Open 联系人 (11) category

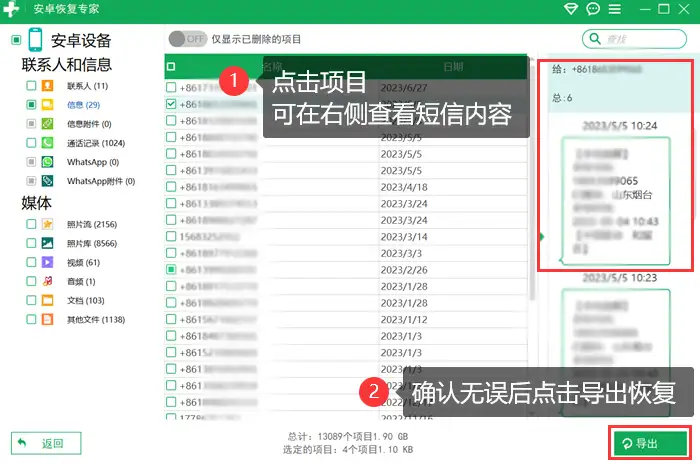point(88,86)
